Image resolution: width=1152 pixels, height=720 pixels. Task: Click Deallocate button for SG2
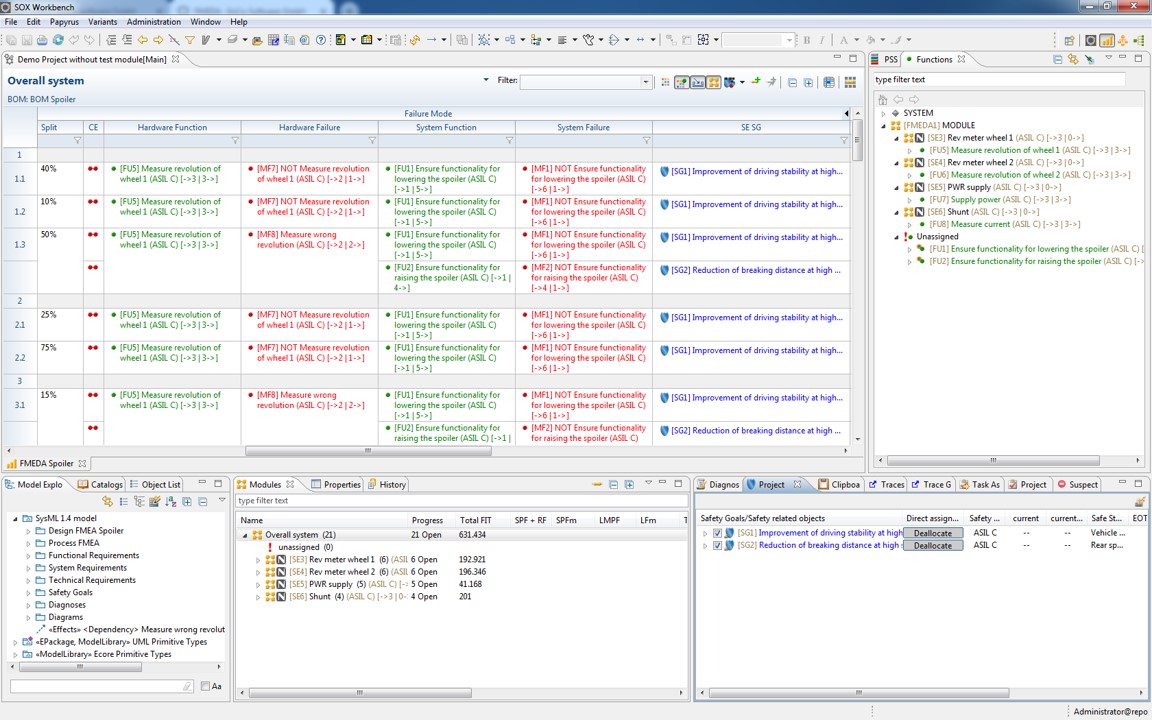(x=932, y=546)
